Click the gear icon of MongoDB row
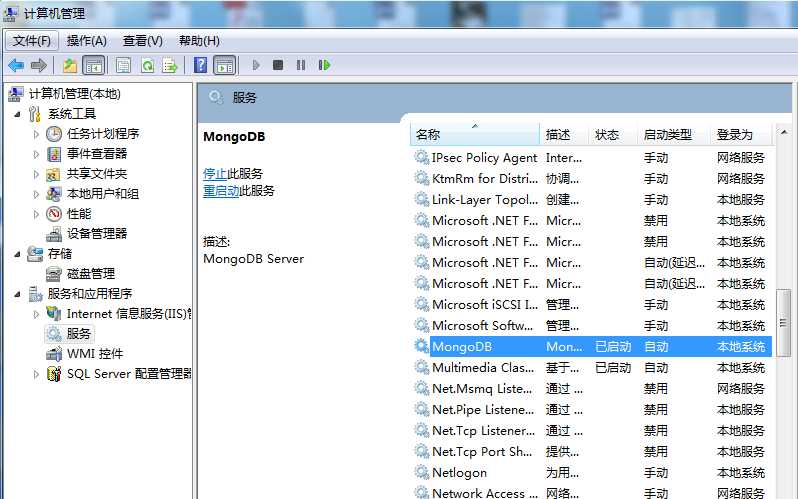798x499 pixels. pyautogui.click(x=421, y=346)
